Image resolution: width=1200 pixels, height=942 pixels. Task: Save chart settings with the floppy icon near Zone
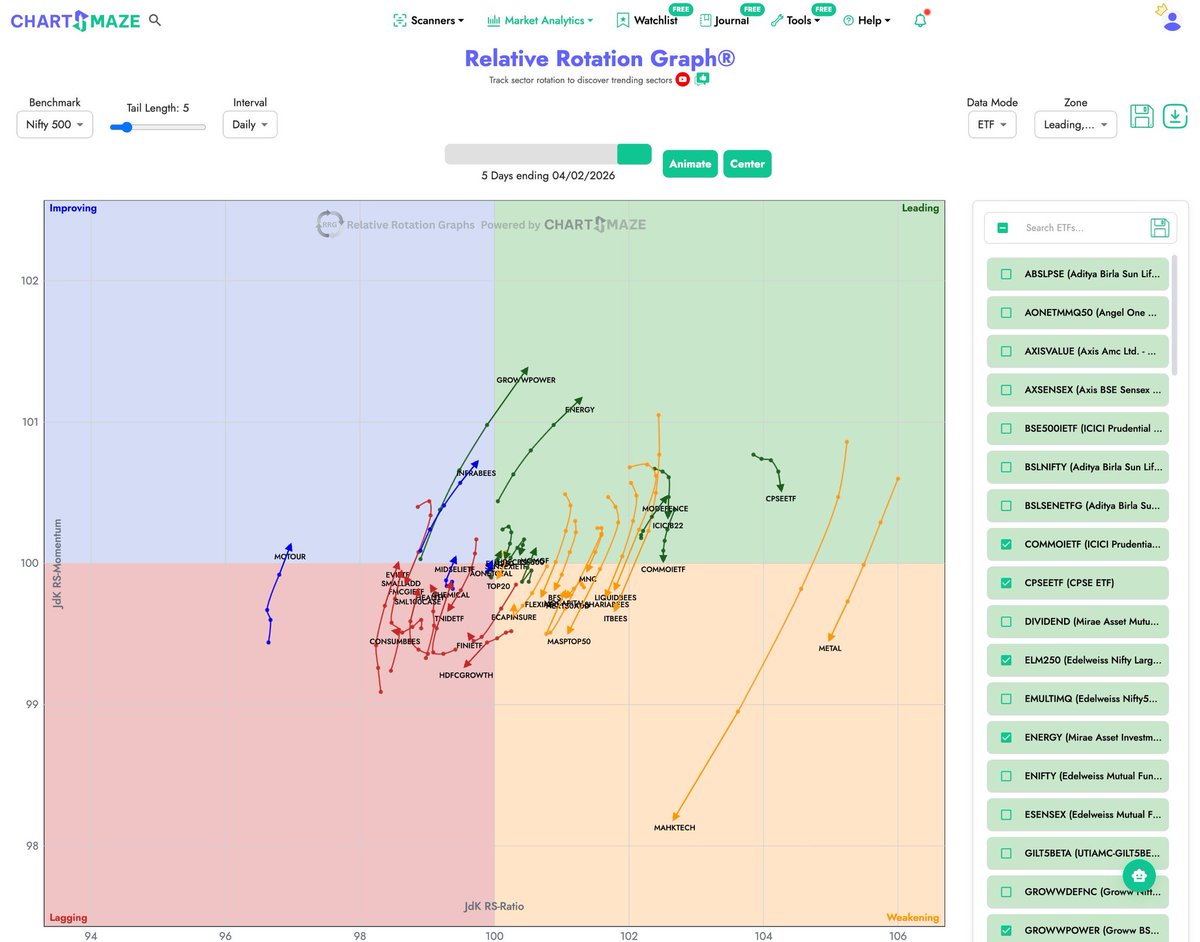(x=1142, y=116)
